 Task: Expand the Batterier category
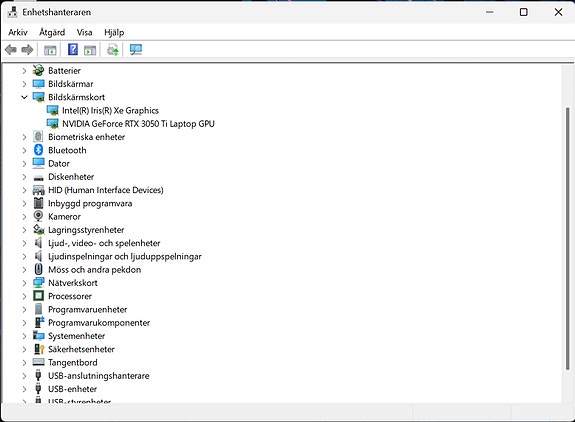[x=24, y=71]
